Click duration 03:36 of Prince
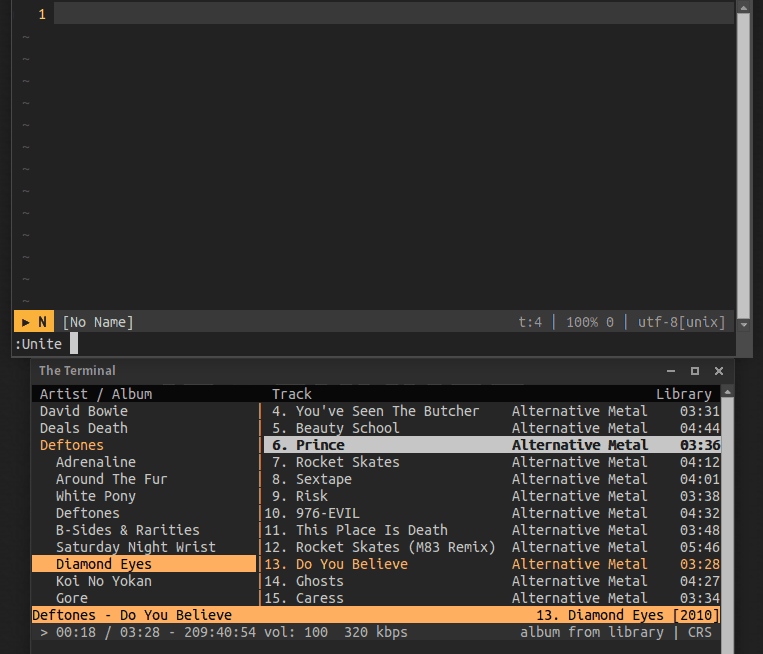This screenshot has height=654, width=763. pyautogui.click(x=700, y=445)
